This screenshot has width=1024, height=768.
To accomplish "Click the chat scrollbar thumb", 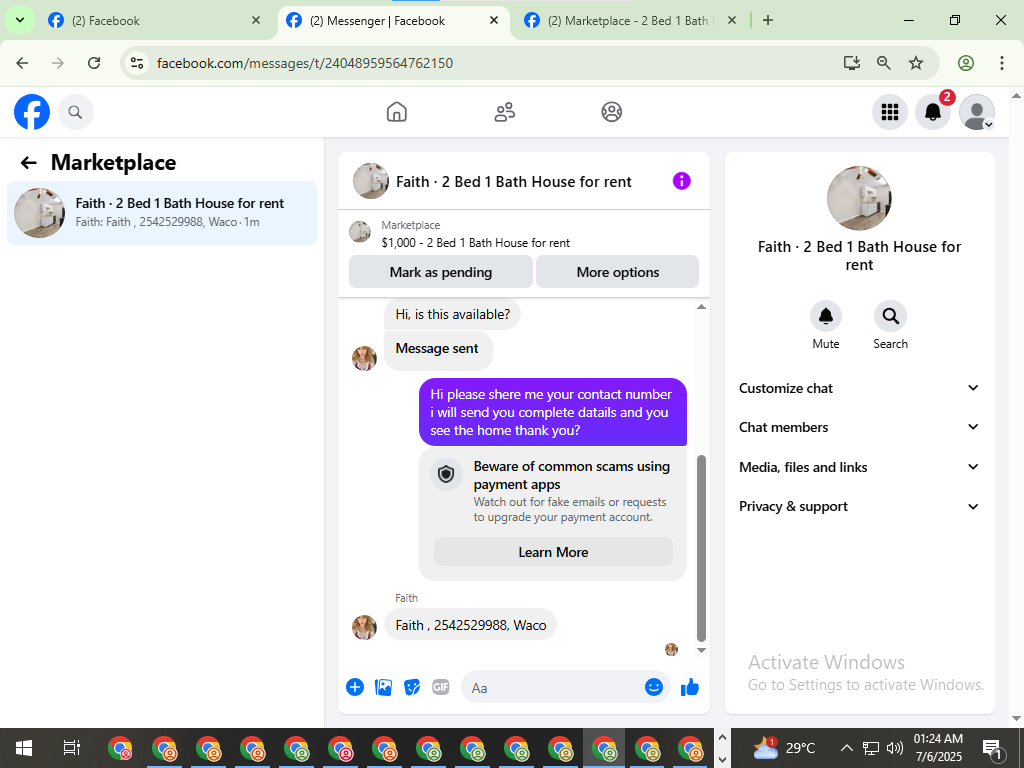I will pyautogui.click(x=701, y=549).
